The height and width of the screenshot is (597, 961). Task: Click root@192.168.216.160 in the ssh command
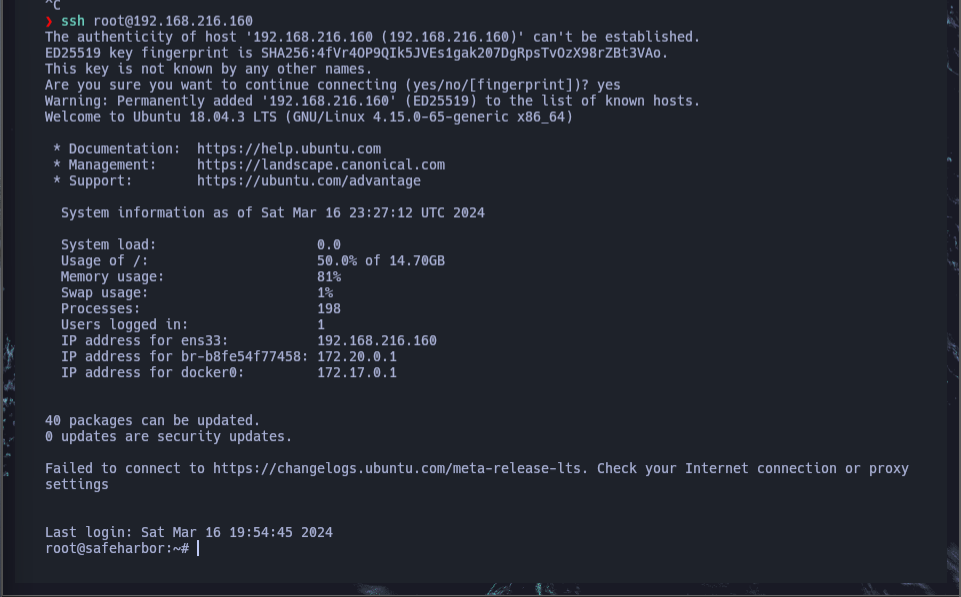(173, 21)
